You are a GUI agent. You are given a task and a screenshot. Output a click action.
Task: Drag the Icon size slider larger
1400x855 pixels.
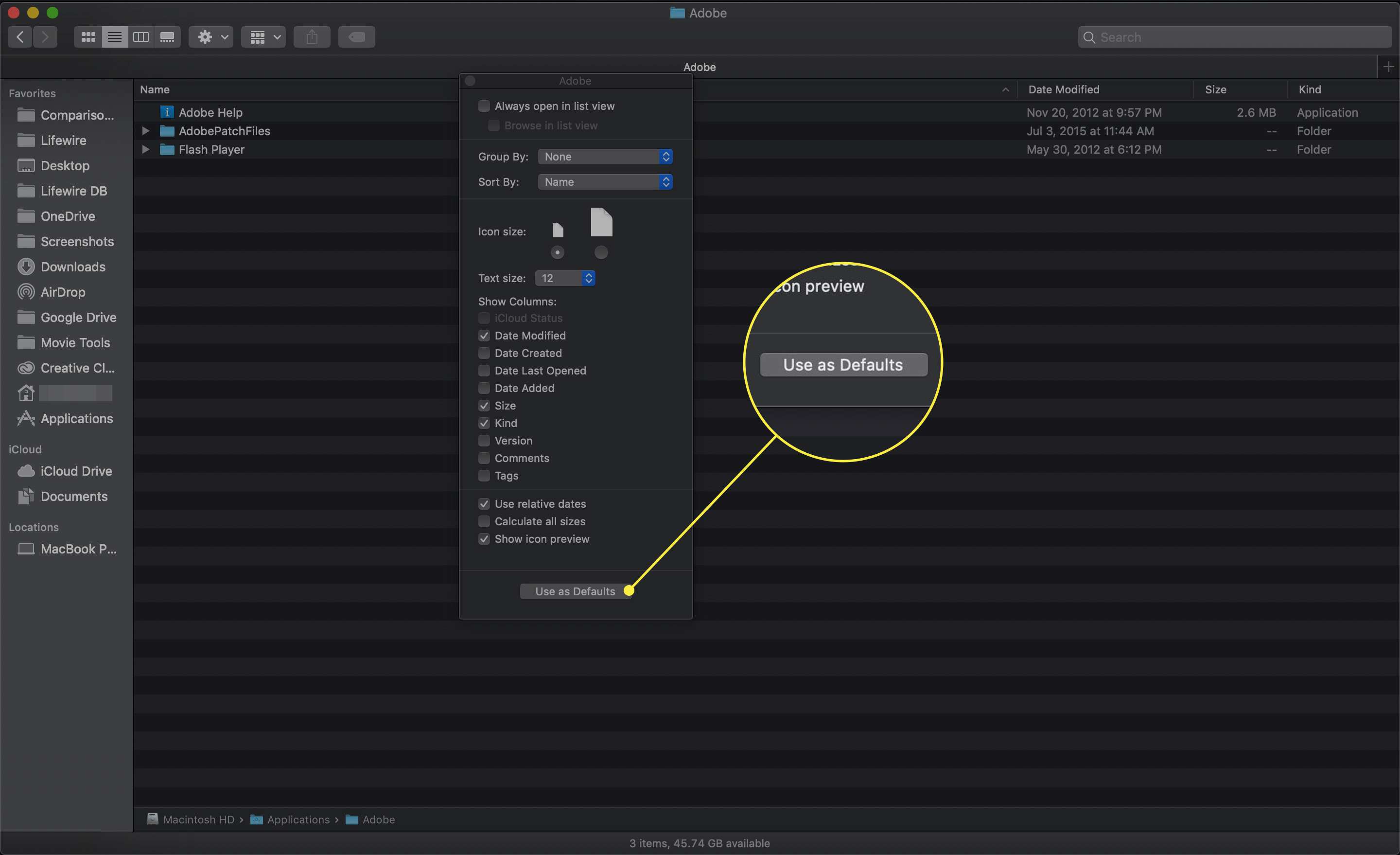click(600, 252)
